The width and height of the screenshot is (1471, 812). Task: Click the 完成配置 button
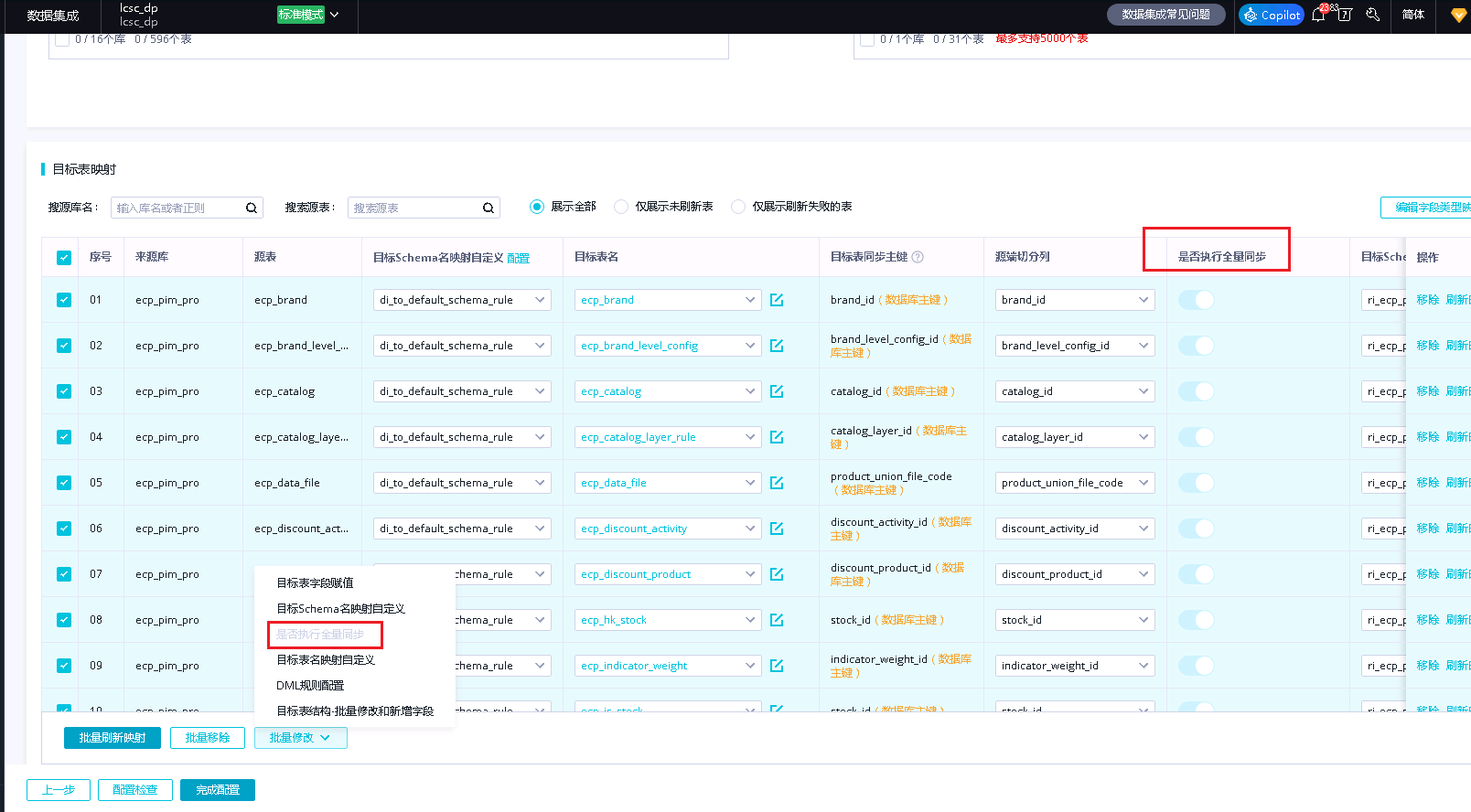click(218, 790)
